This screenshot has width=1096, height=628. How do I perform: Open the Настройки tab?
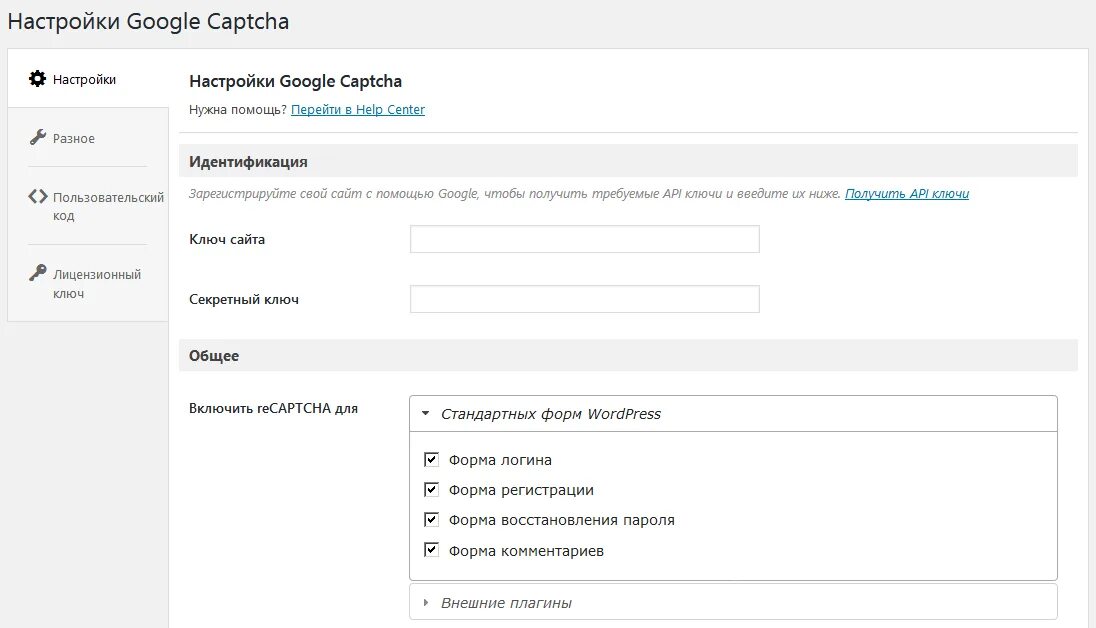84,79
